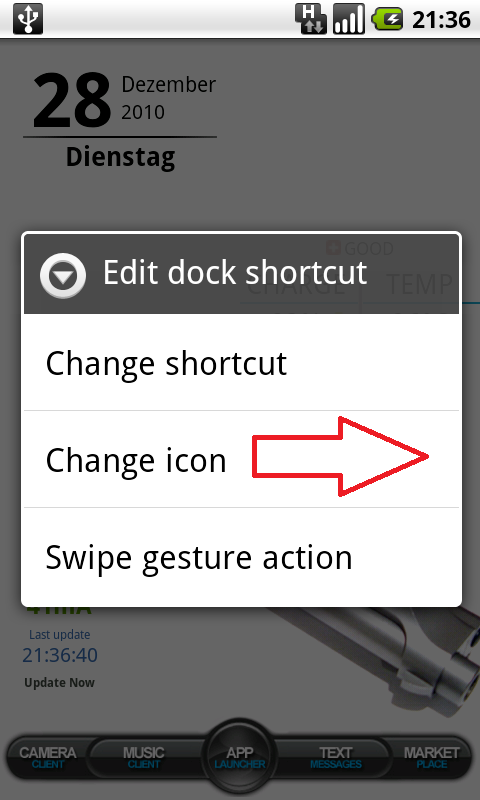Tap the signal strength bars icon

348,19
